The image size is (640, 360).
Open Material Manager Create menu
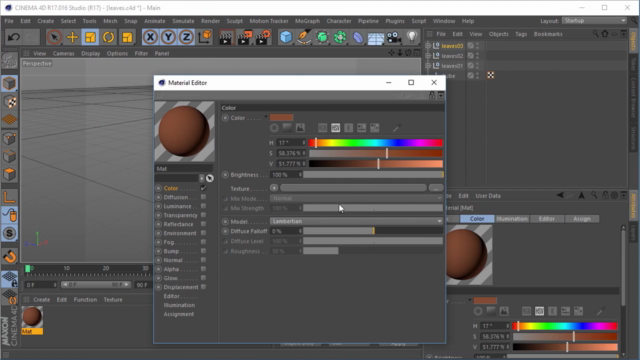pyautogui.click(x=42, y=300)
